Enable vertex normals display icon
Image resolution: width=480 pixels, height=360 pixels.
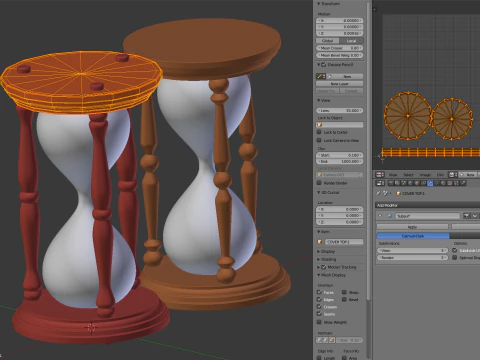319,340
